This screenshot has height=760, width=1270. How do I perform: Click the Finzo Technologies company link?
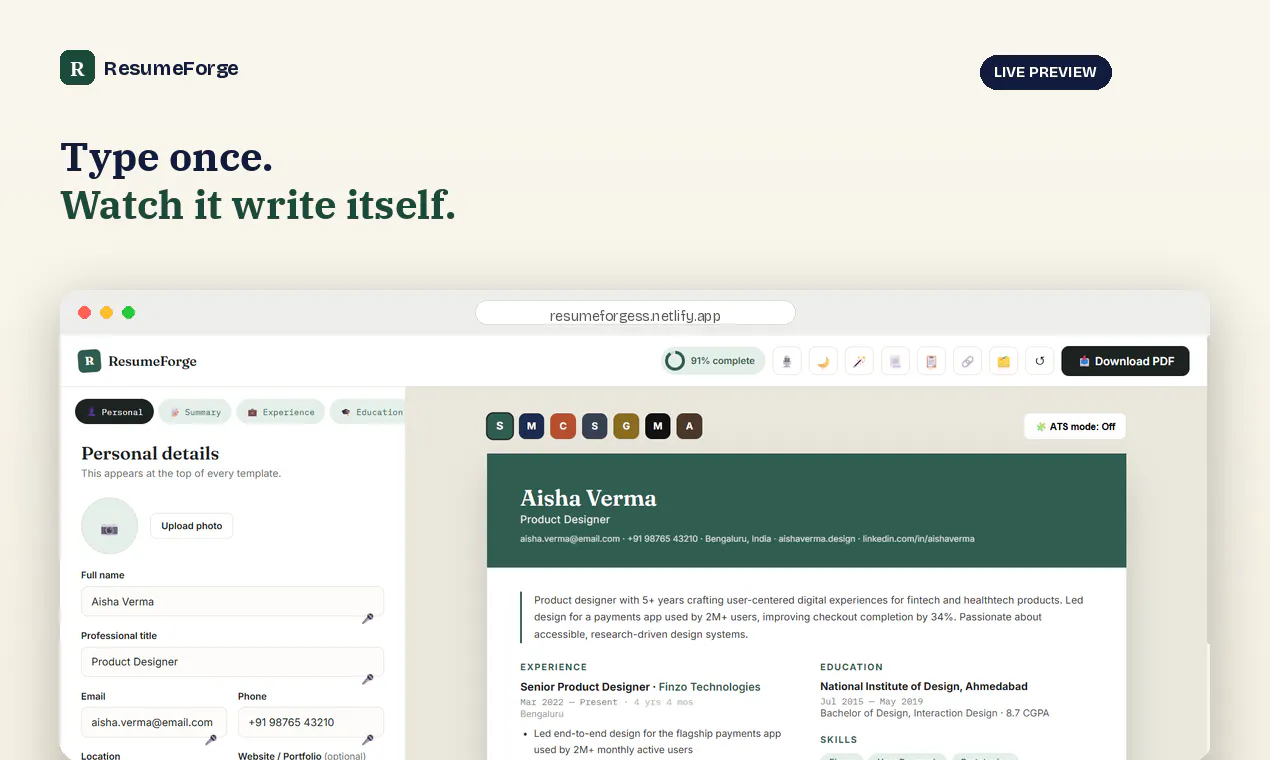[x=709, y=687]
